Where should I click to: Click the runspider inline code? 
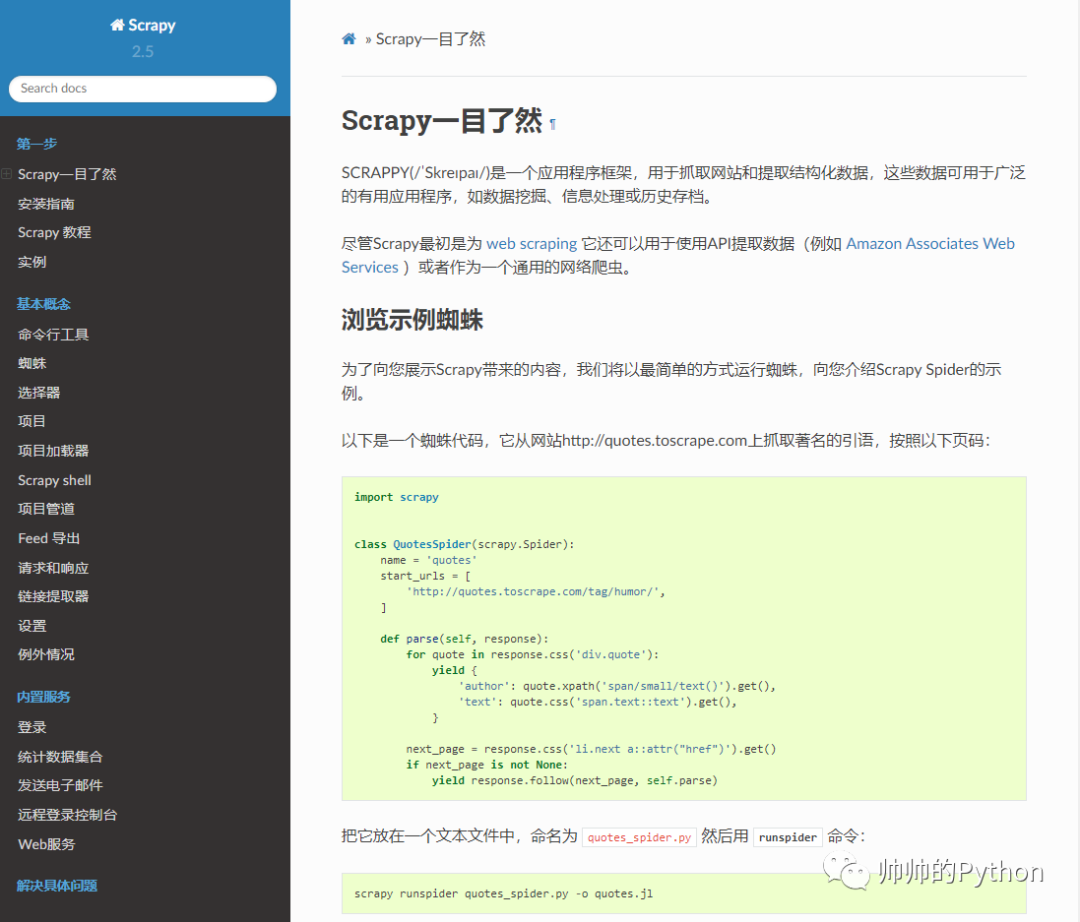787,837
